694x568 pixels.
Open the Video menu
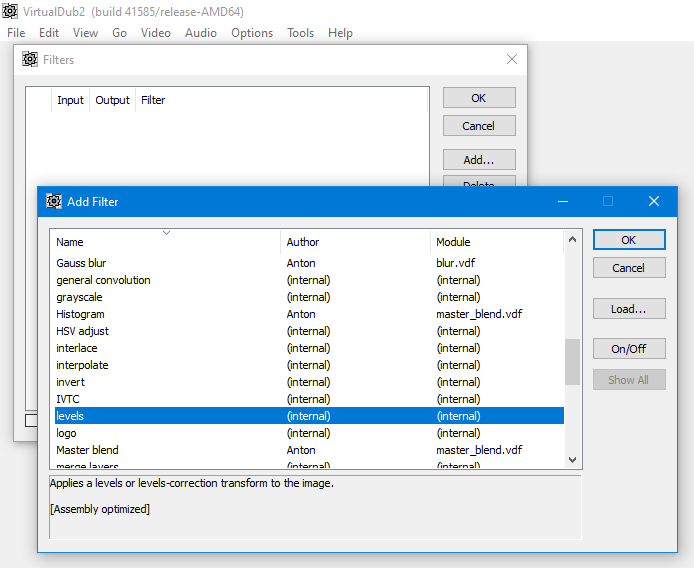click(156, 33)
